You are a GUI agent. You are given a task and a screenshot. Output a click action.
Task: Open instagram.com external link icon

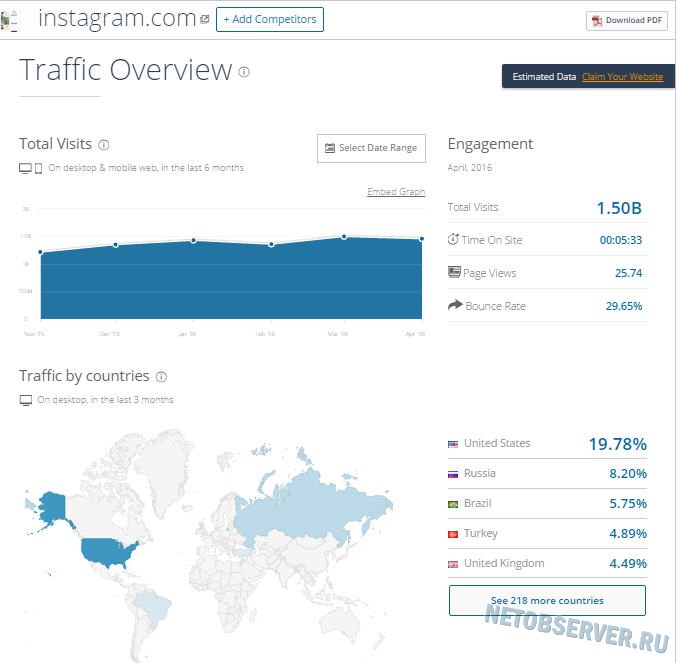coord(205,19)
